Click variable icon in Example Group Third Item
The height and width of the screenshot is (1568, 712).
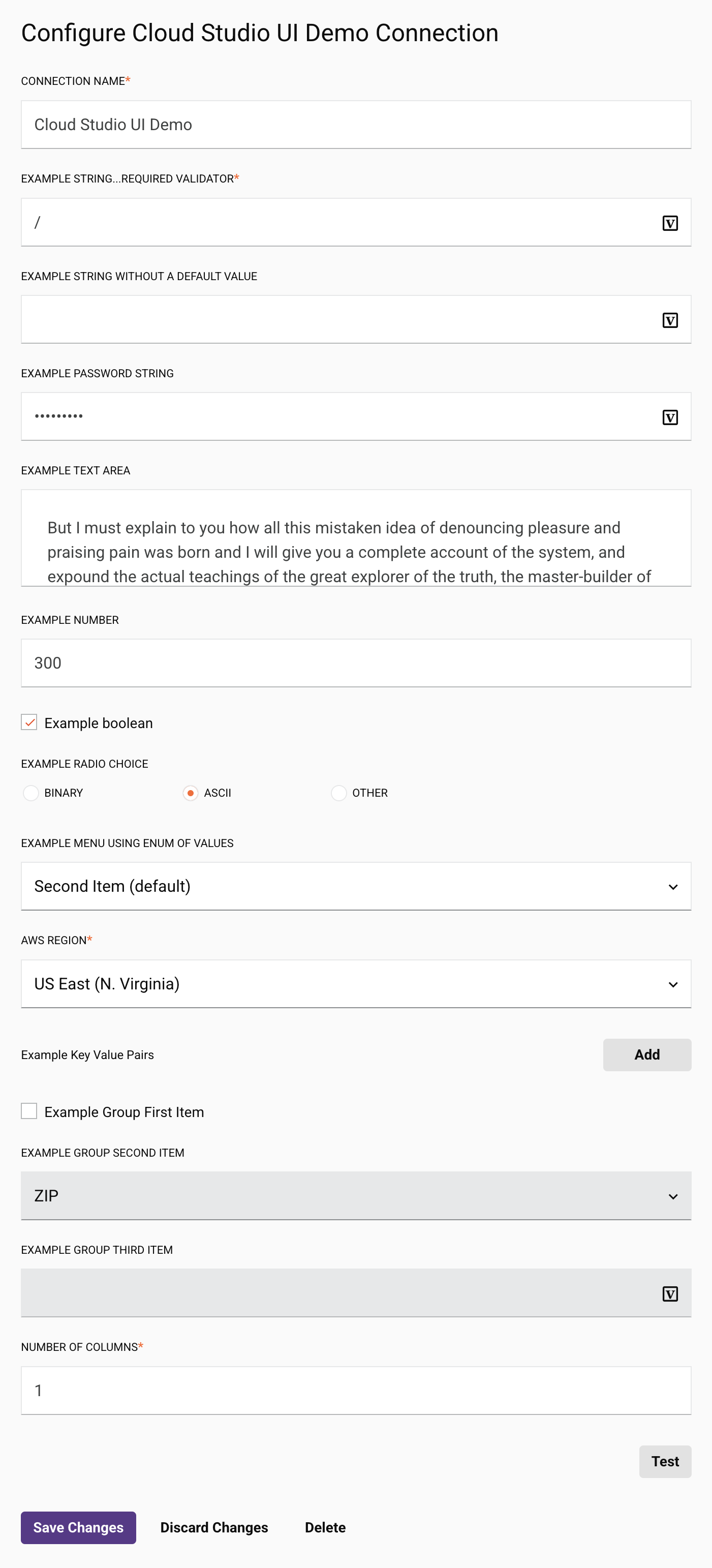point(670,1293)
